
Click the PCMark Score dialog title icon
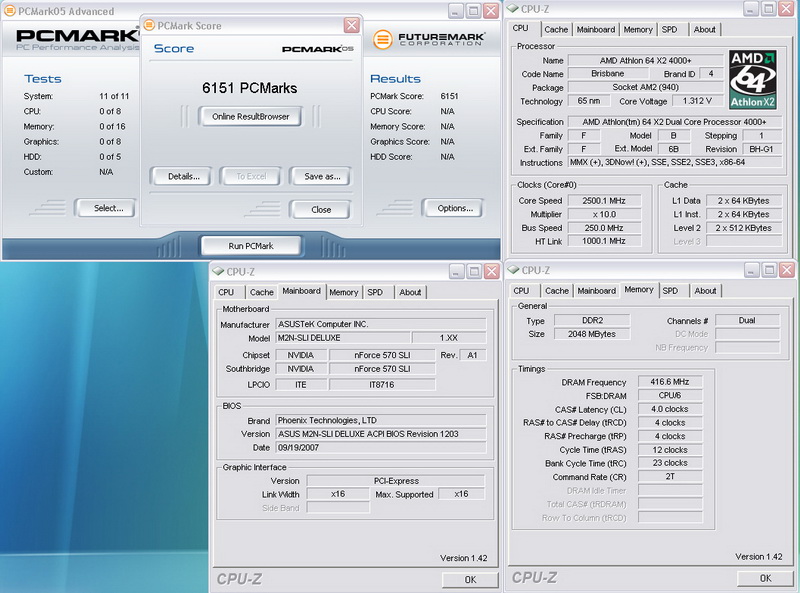point(149,26)
